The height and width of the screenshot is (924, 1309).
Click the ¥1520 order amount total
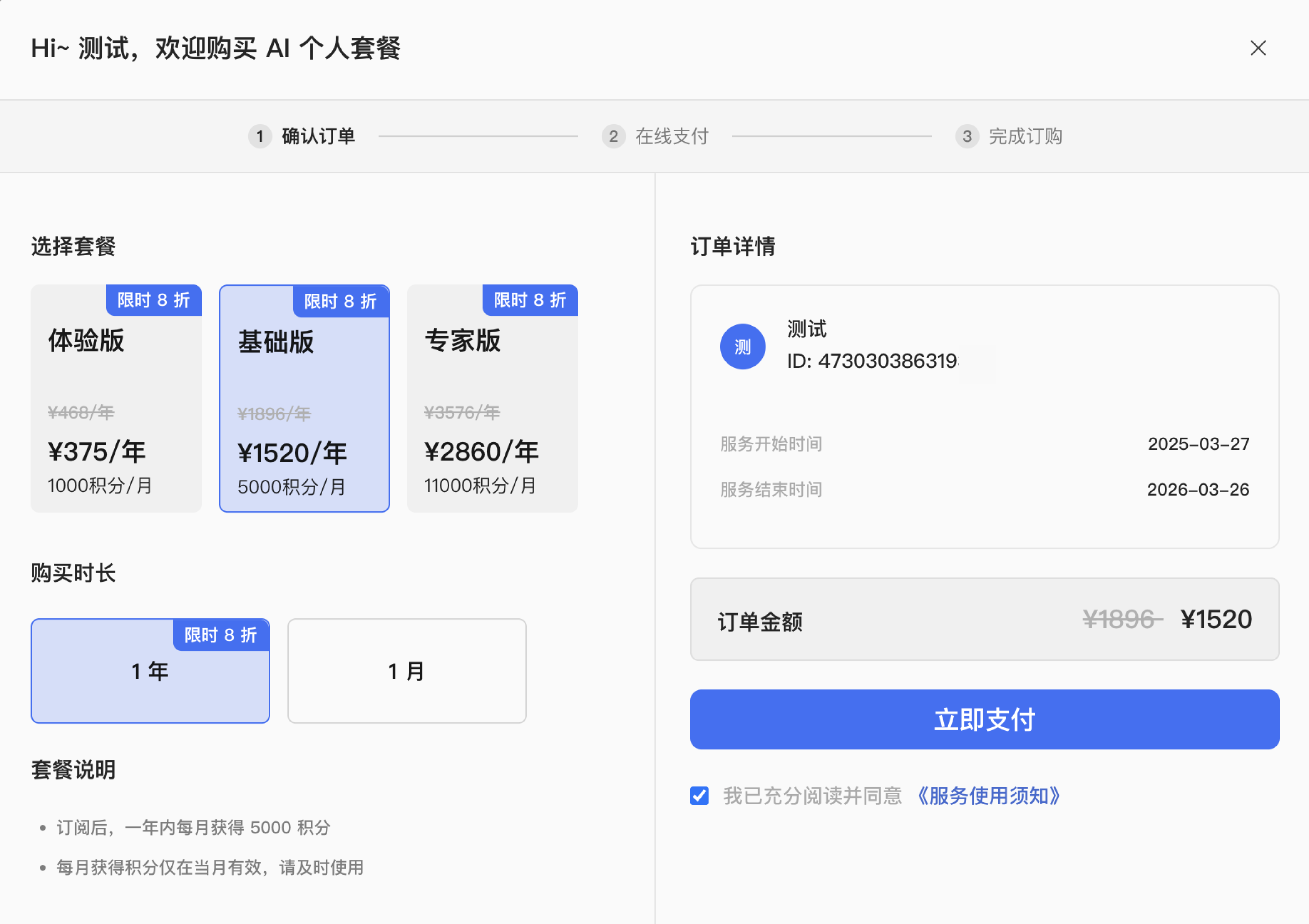(x=1216, y=619)
